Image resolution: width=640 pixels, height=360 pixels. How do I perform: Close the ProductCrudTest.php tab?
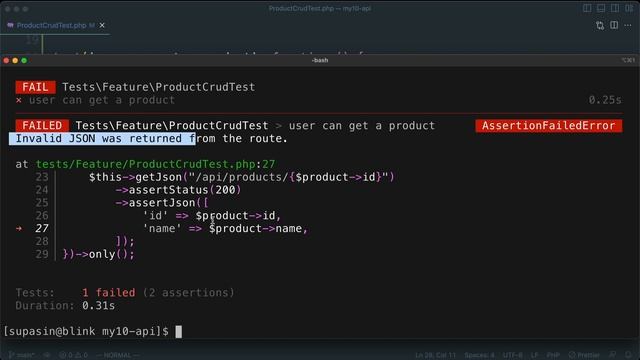click(102, 25)
